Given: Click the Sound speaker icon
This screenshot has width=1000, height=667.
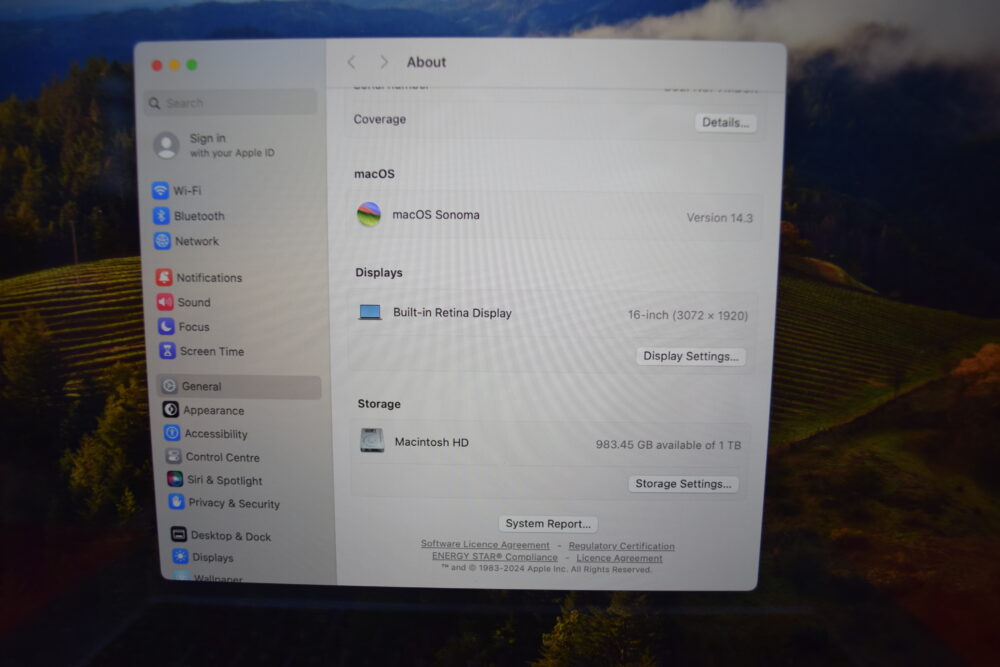Looking at the screenshot, I should 165,302.
